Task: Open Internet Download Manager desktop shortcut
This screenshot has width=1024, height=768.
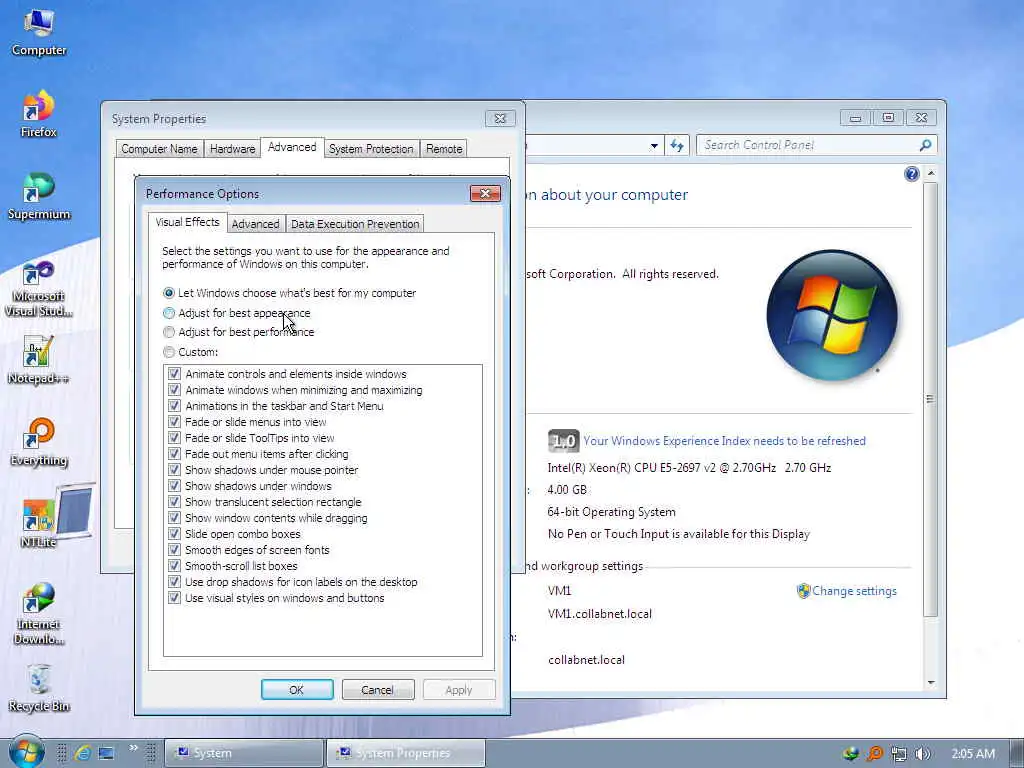Action: click(39, 613)
